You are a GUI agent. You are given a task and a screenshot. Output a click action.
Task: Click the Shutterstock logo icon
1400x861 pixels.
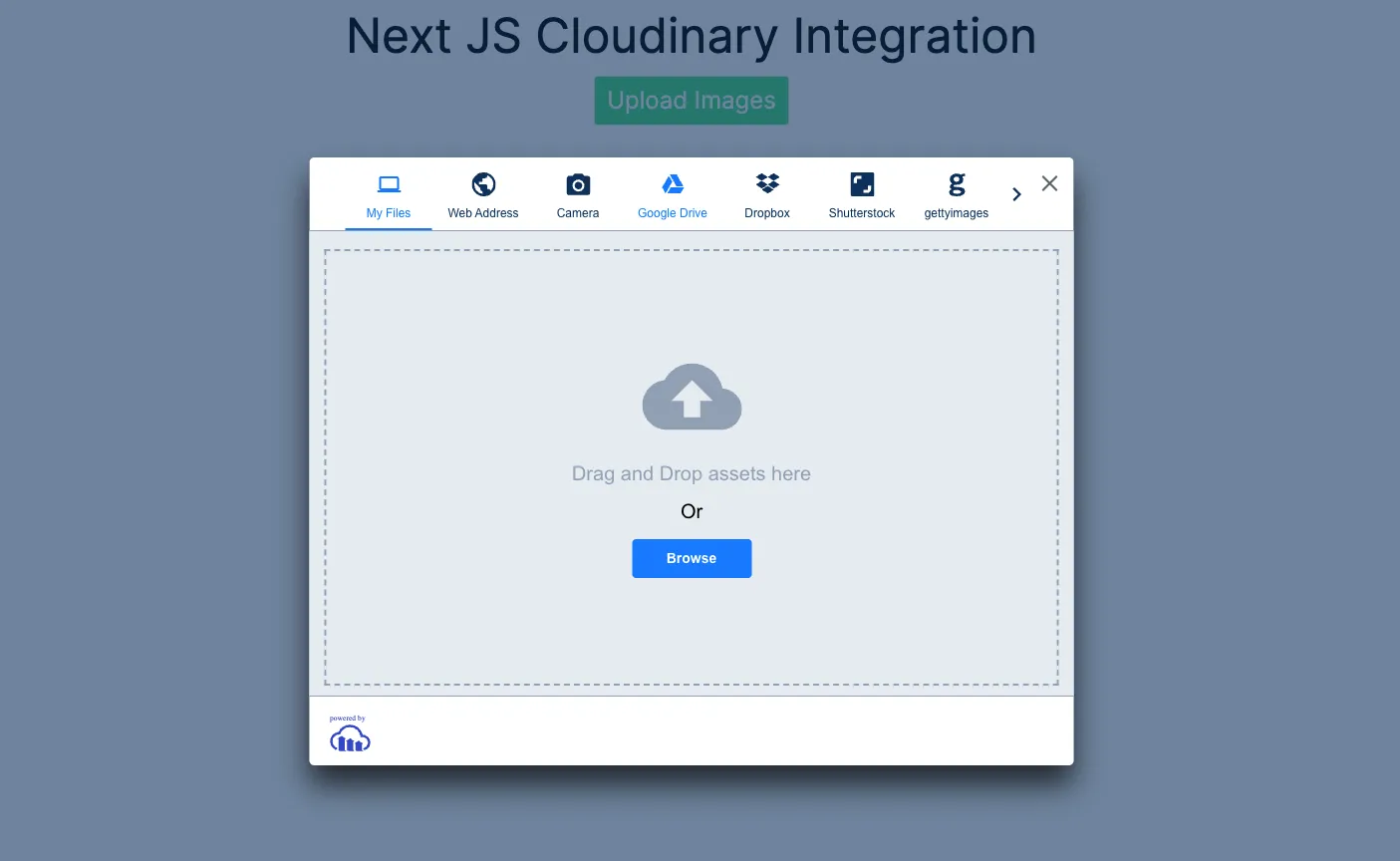click(x=862, y=184)
